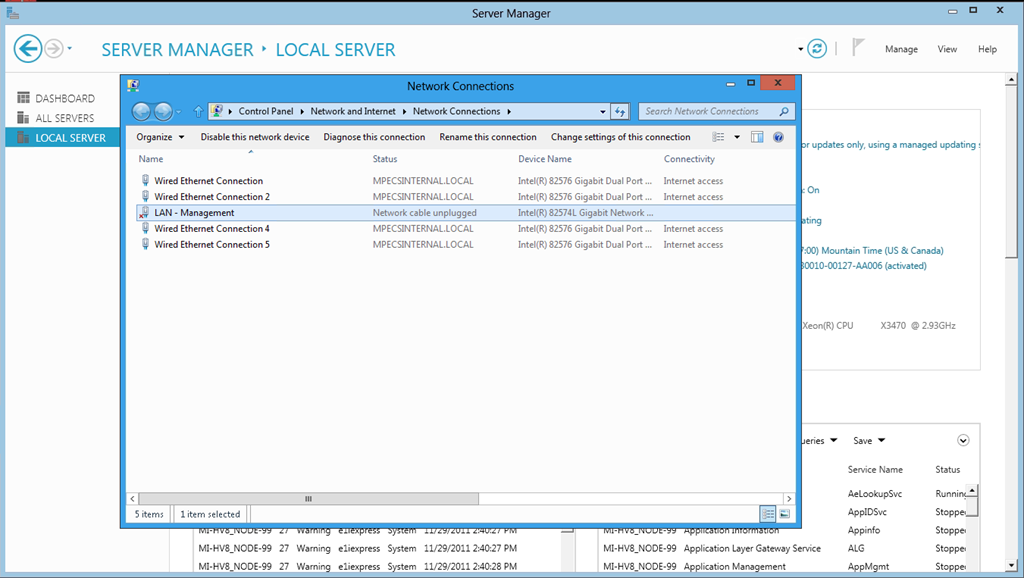This screenshot has height=578, width=1024.
Task: Click Rename this connection
Action: [x=488, y=137]
